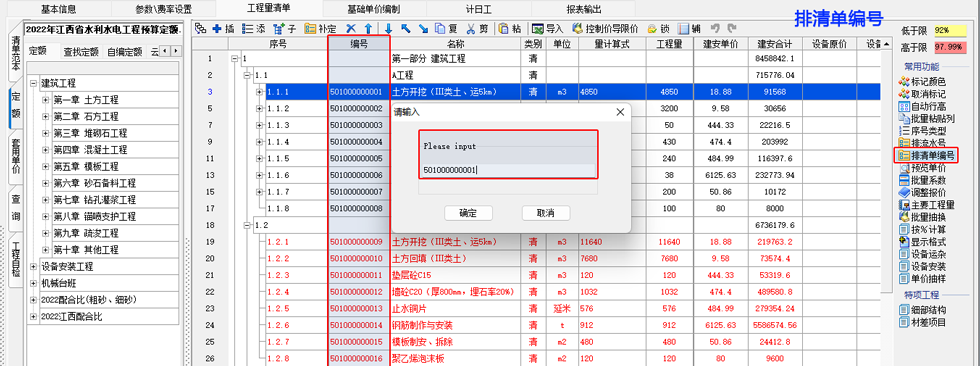Click 细部结构 under 特项工程
This screenshot has width=980, height=366.
pos(922,310)
